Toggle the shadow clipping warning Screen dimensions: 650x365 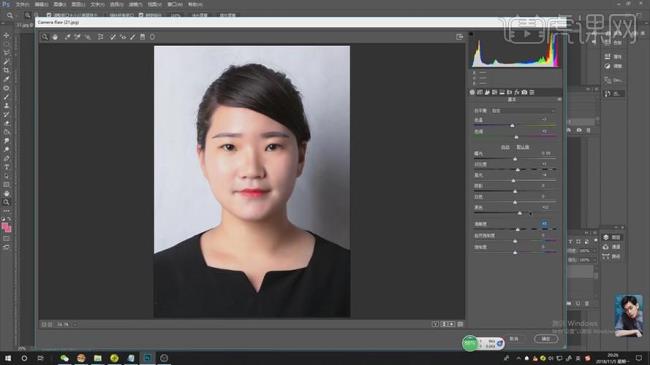click(471, 34)
